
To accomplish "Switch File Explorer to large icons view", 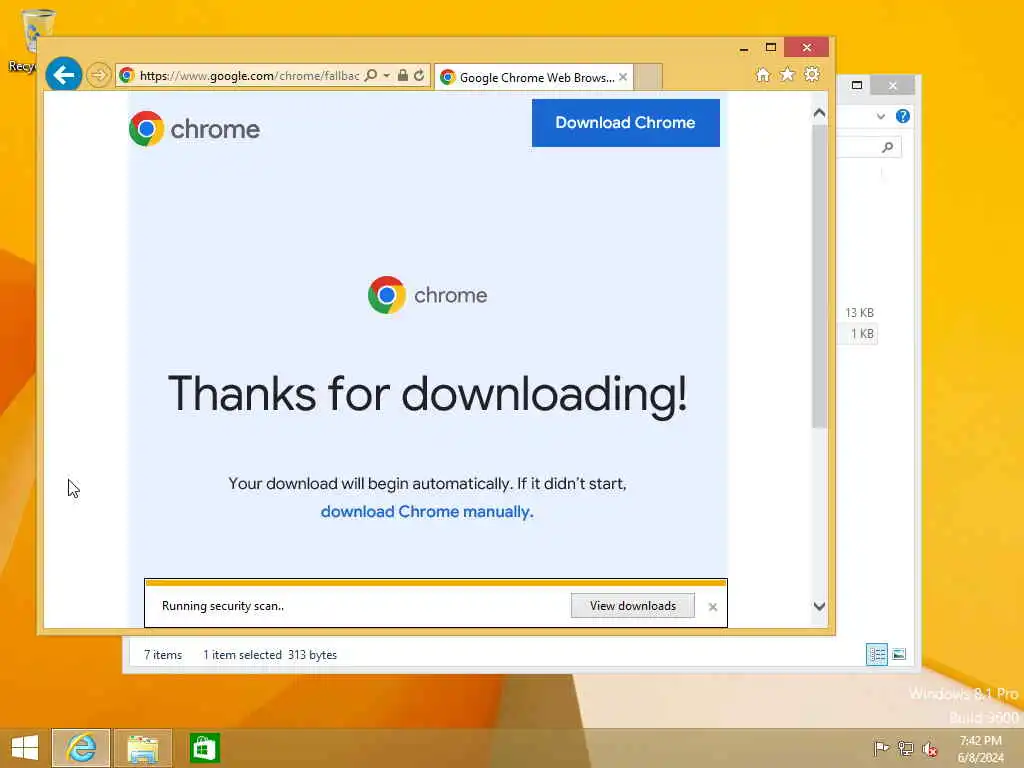I will click(899, 654).
